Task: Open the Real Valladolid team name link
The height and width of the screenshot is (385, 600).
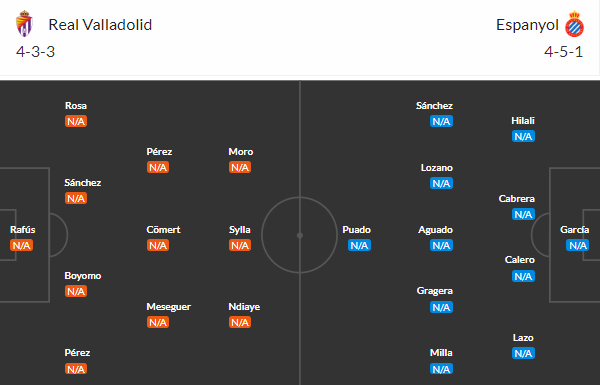Action: click(x=100, y=25)
